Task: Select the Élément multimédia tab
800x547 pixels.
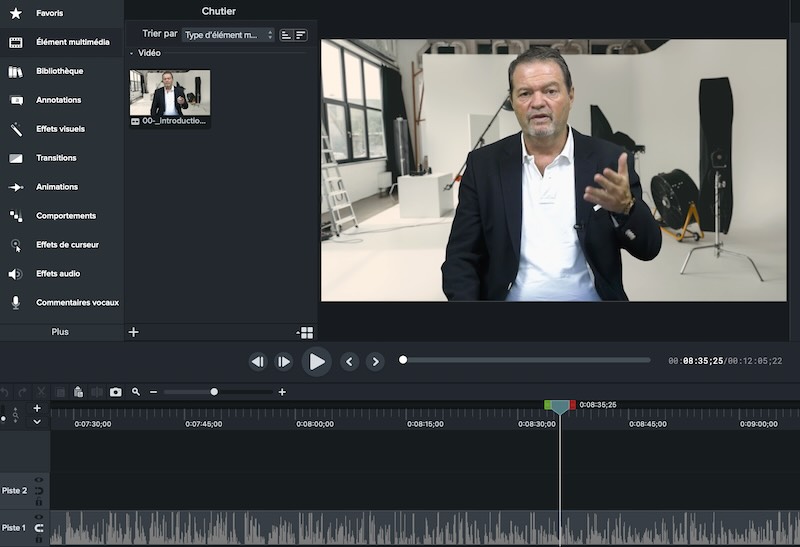Action: click(x=72, y=42)
